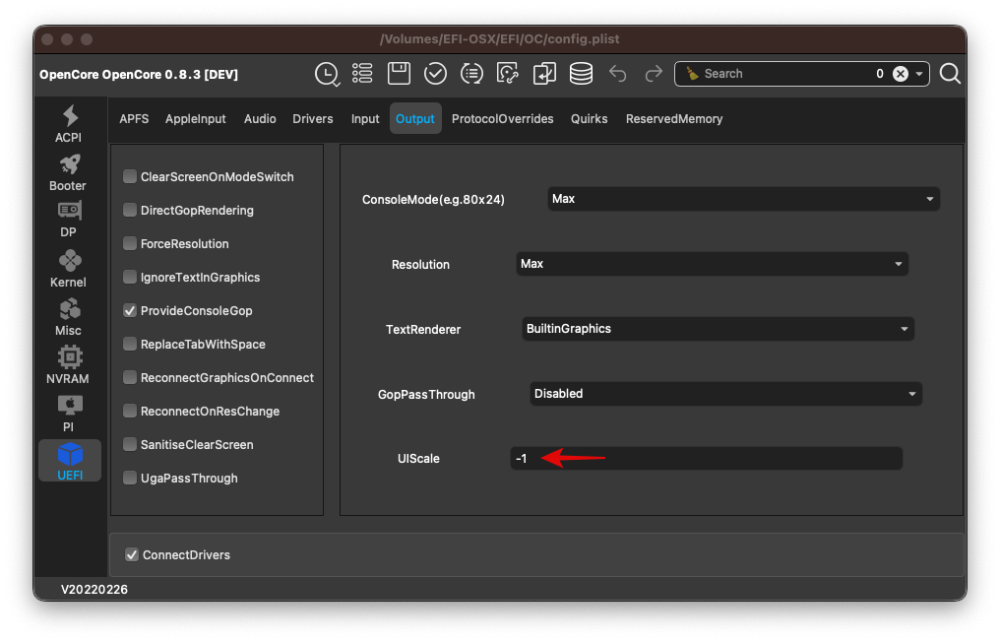1000x642 pixels.
Task: Enable SanitiseClearScreen checkbox
Action: click(x=129, y=444)
